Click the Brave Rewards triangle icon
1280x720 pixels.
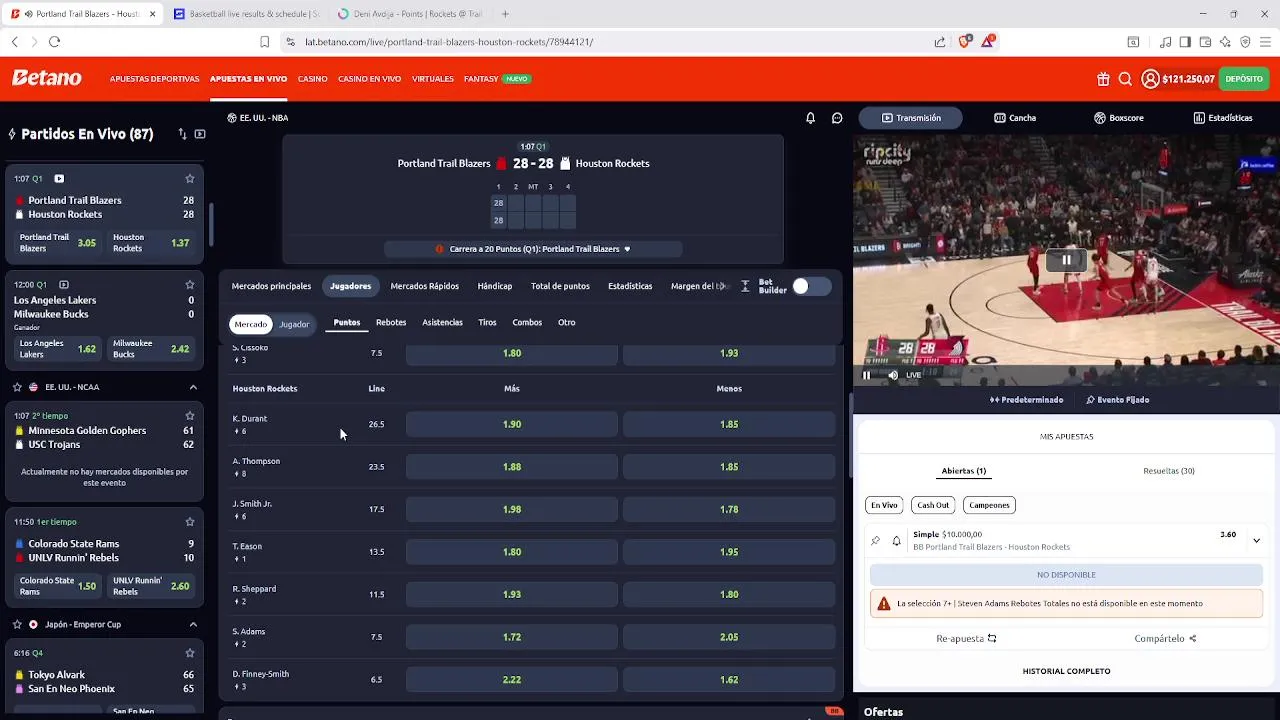(988, 41)
